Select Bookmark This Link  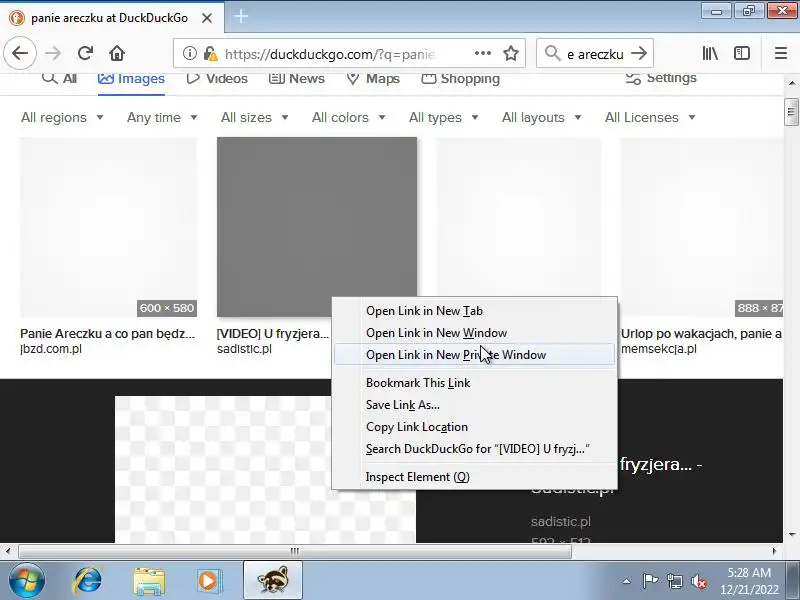[x=474, y=383]
